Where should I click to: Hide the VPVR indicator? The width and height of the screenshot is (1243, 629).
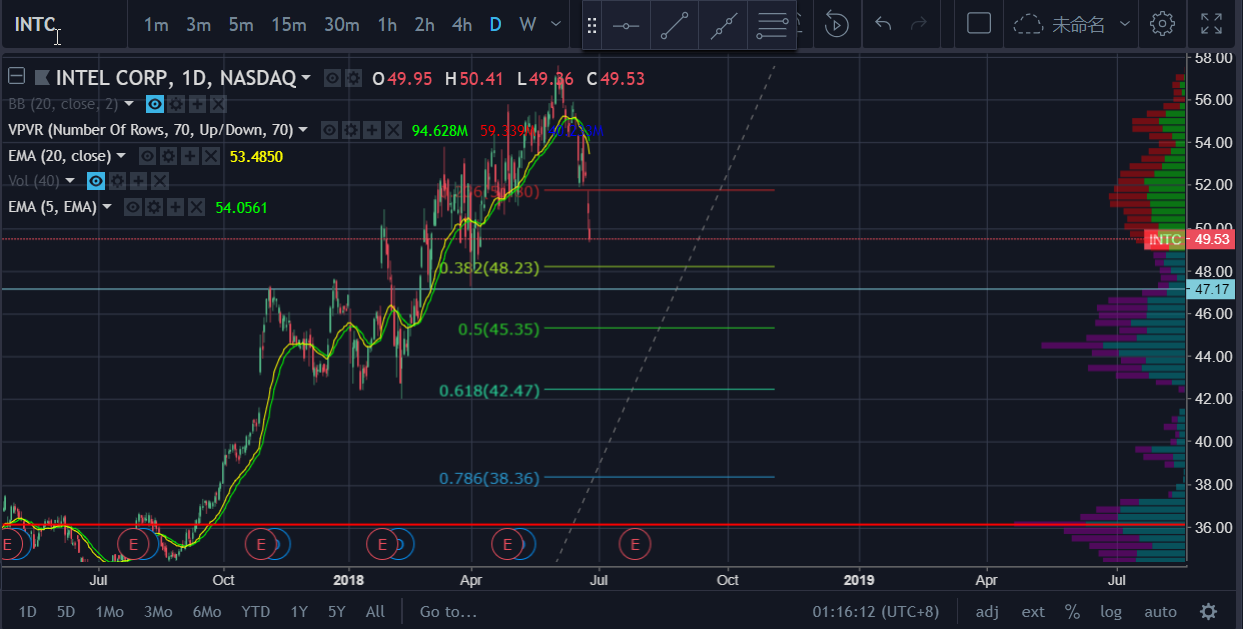330,130
